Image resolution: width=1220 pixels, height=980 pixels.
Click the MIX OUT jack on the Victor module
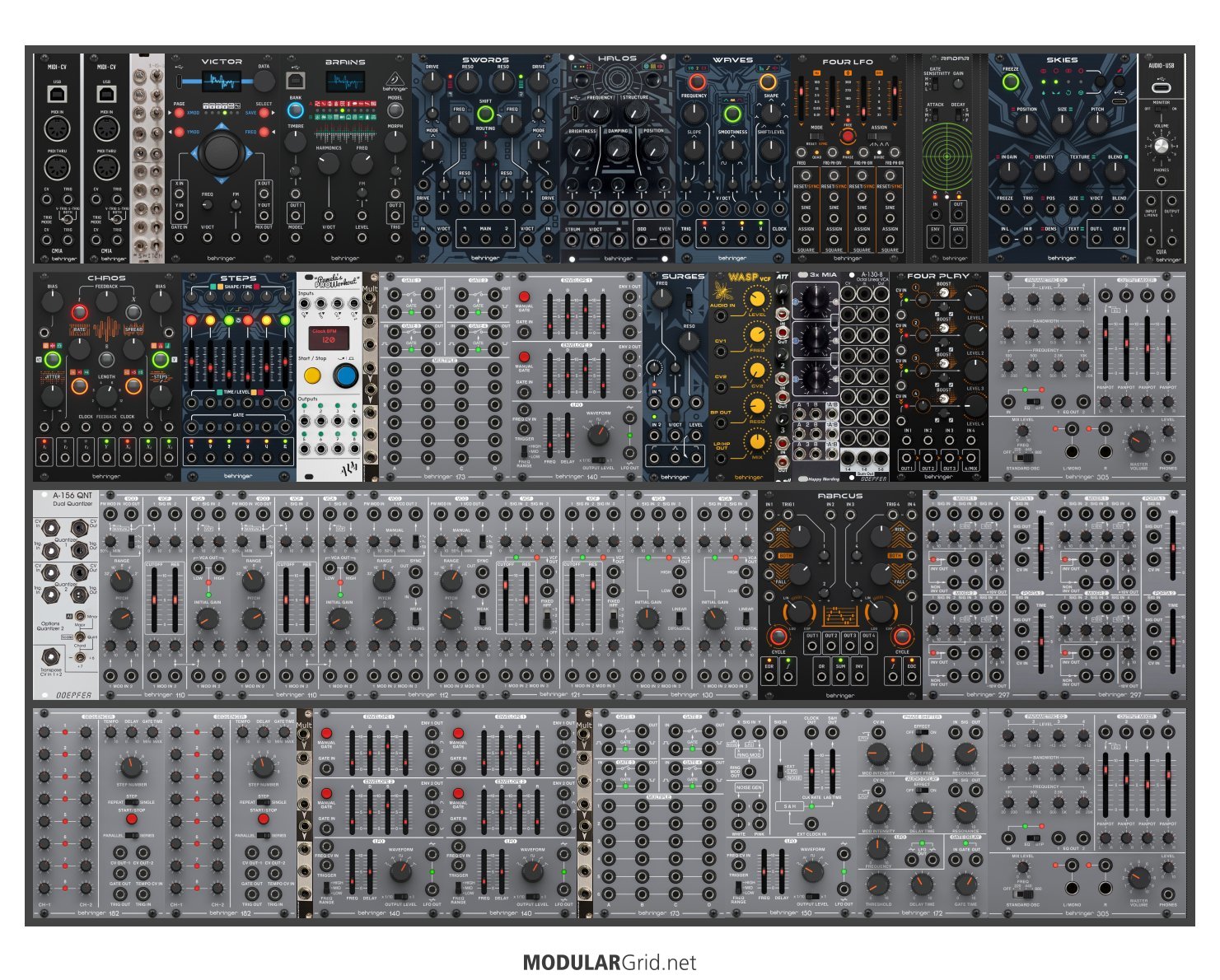(x=263, y=238)
